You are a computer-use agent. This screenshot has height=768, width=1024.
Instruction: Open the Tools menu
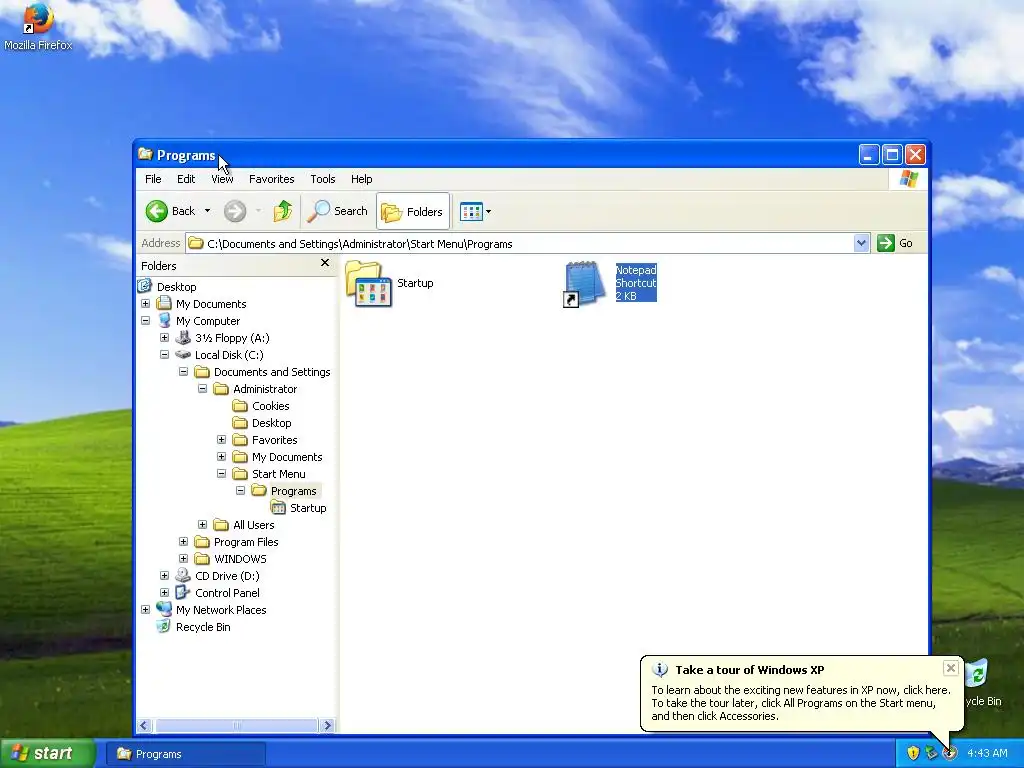click(x=323, y=179)
